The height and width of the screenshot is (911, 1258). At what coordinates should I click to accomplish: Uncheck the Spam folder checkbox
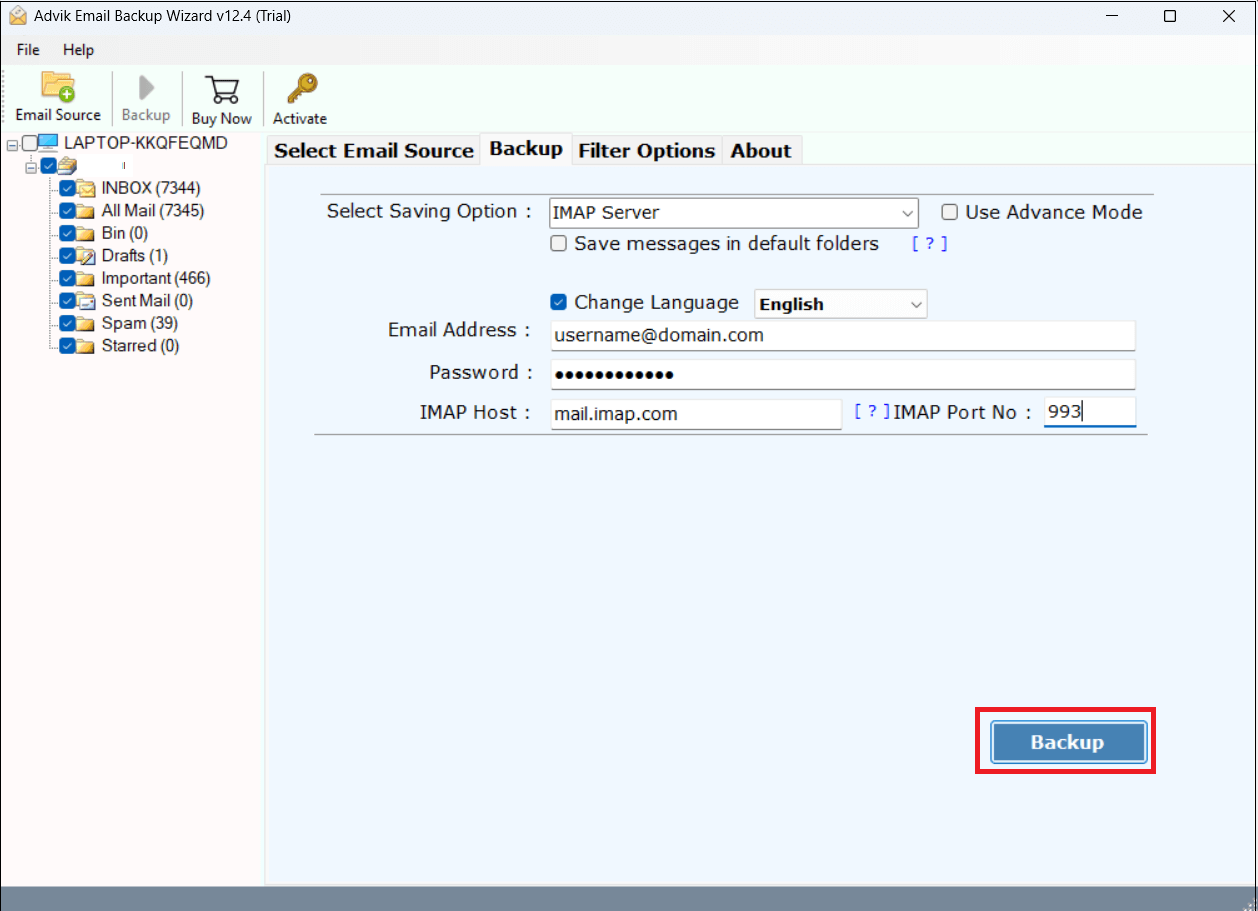coord(67,323)
